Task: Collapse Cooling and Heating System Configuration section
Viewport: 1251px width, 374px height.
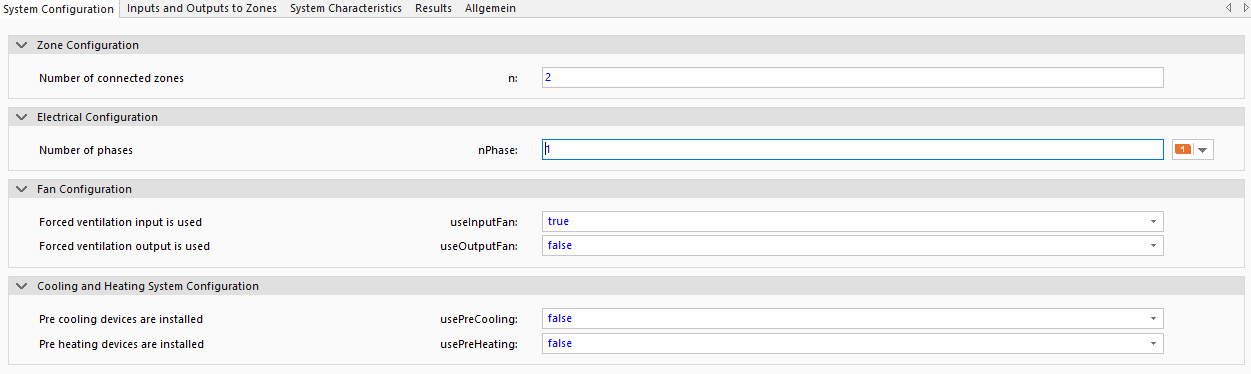Action: coord(22,286)
